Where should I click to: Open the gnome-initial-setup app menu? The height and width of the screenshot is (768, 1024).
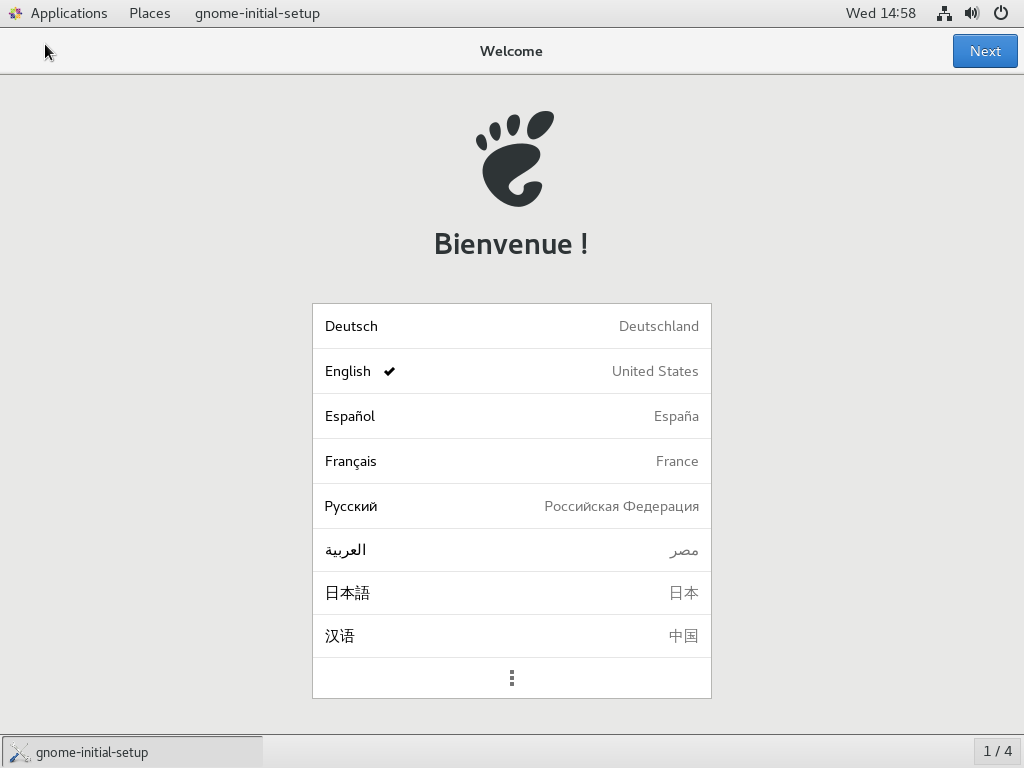[257, 13]
